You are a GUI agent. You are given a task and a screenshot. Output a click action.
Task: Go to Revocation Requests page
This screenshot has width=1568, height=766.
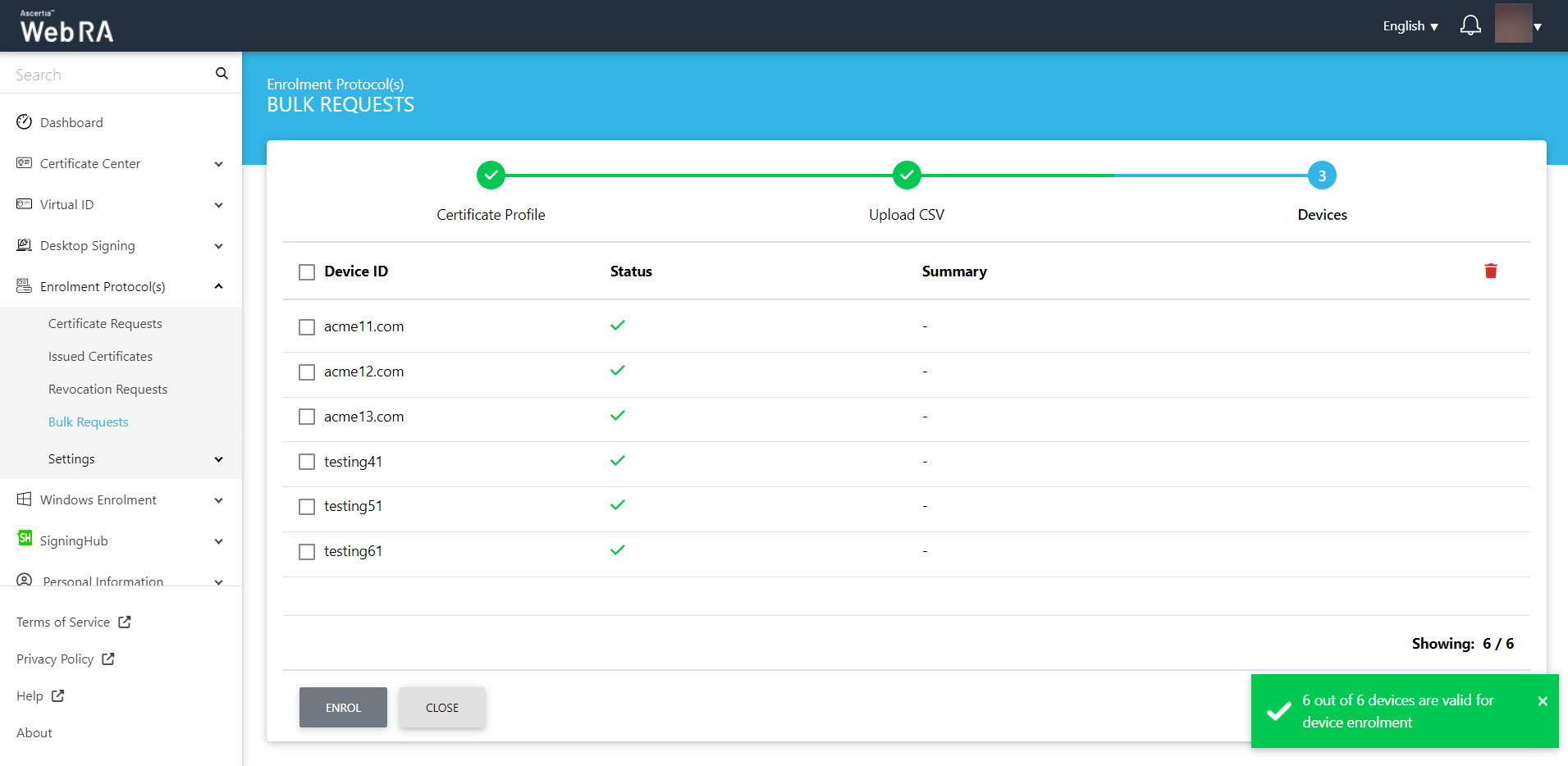coord(107,390)
